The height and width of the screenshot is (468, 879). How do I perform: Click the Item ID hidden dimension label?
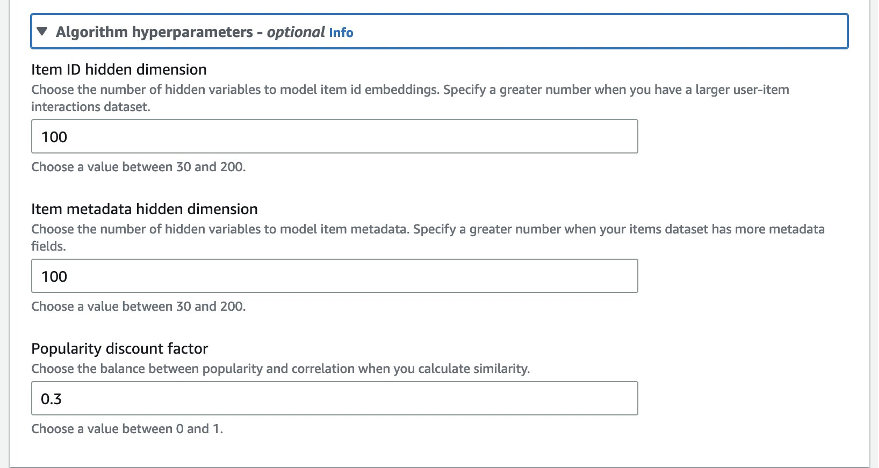[119, 69]
